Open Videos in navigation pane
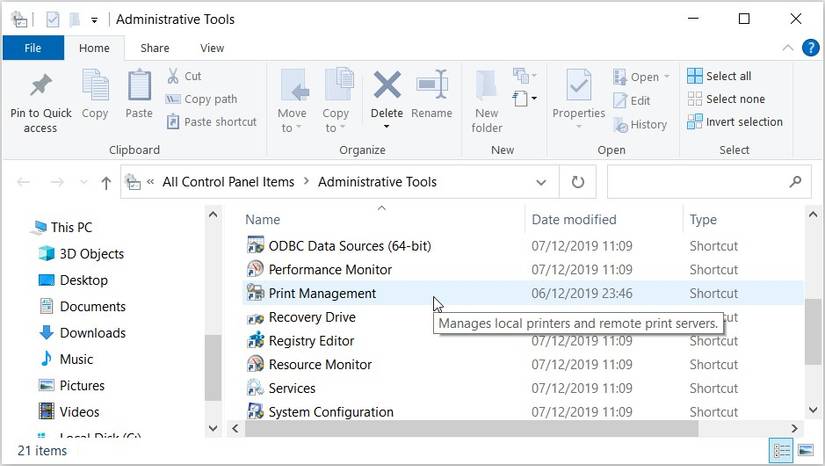This screenshot has height=466, width=825. click(69, 411)
